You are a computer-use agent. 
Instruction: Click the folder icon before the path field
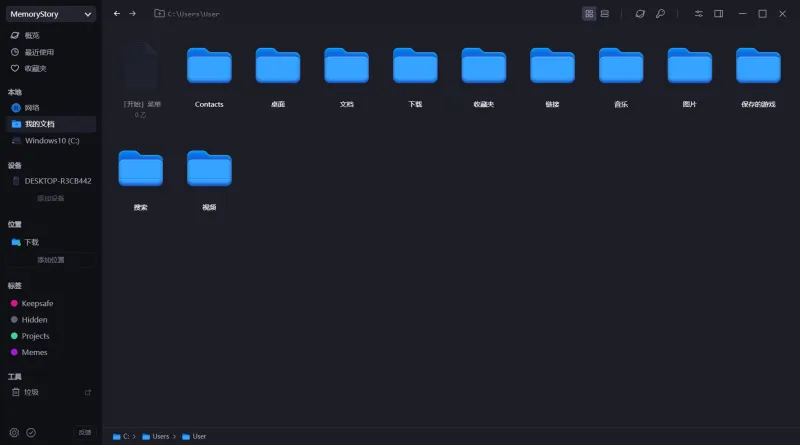tap(159, 14)
